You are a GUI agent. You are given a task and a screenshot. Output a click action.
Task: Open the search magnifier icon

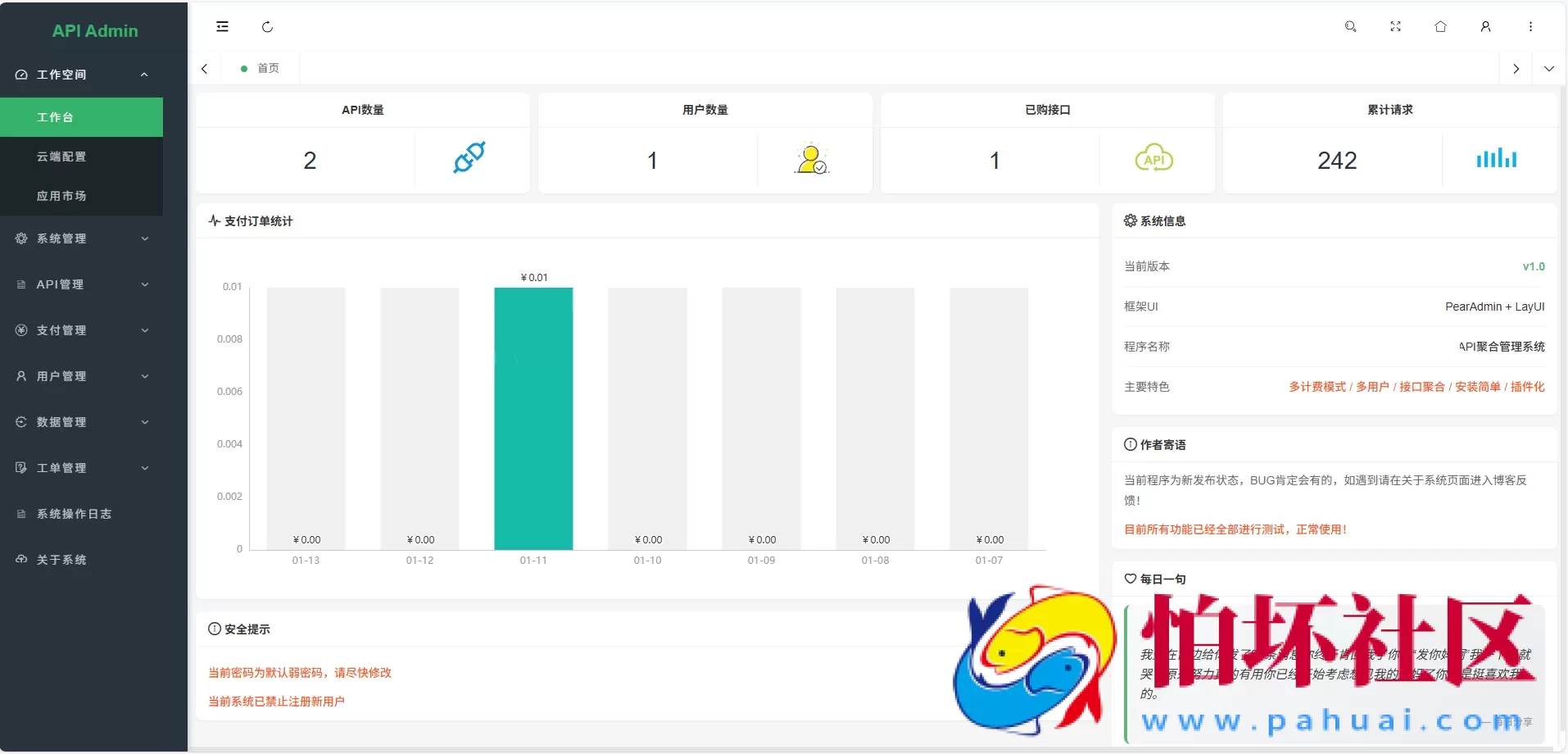(x=1350, y=27)
